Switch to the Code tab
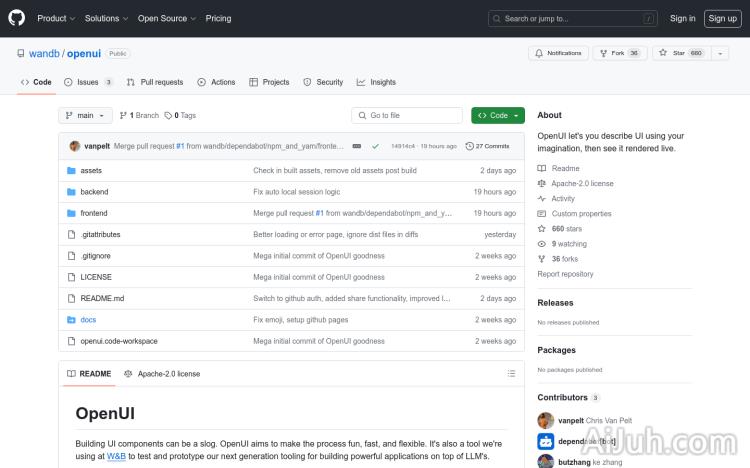This screenshot has width=750, height=468. (36, 82)
